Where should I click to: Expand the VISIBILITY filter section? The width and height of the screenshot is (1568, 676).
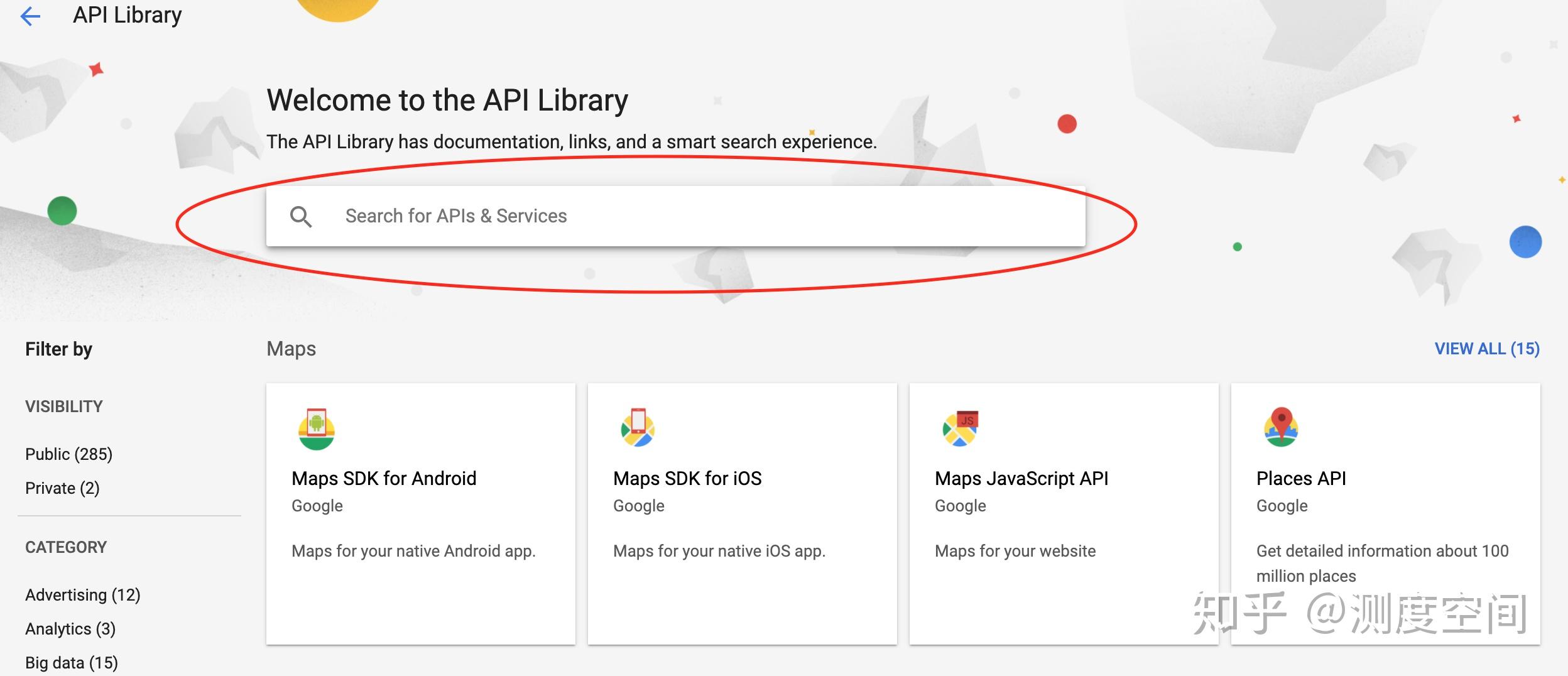tap(63, 406)
